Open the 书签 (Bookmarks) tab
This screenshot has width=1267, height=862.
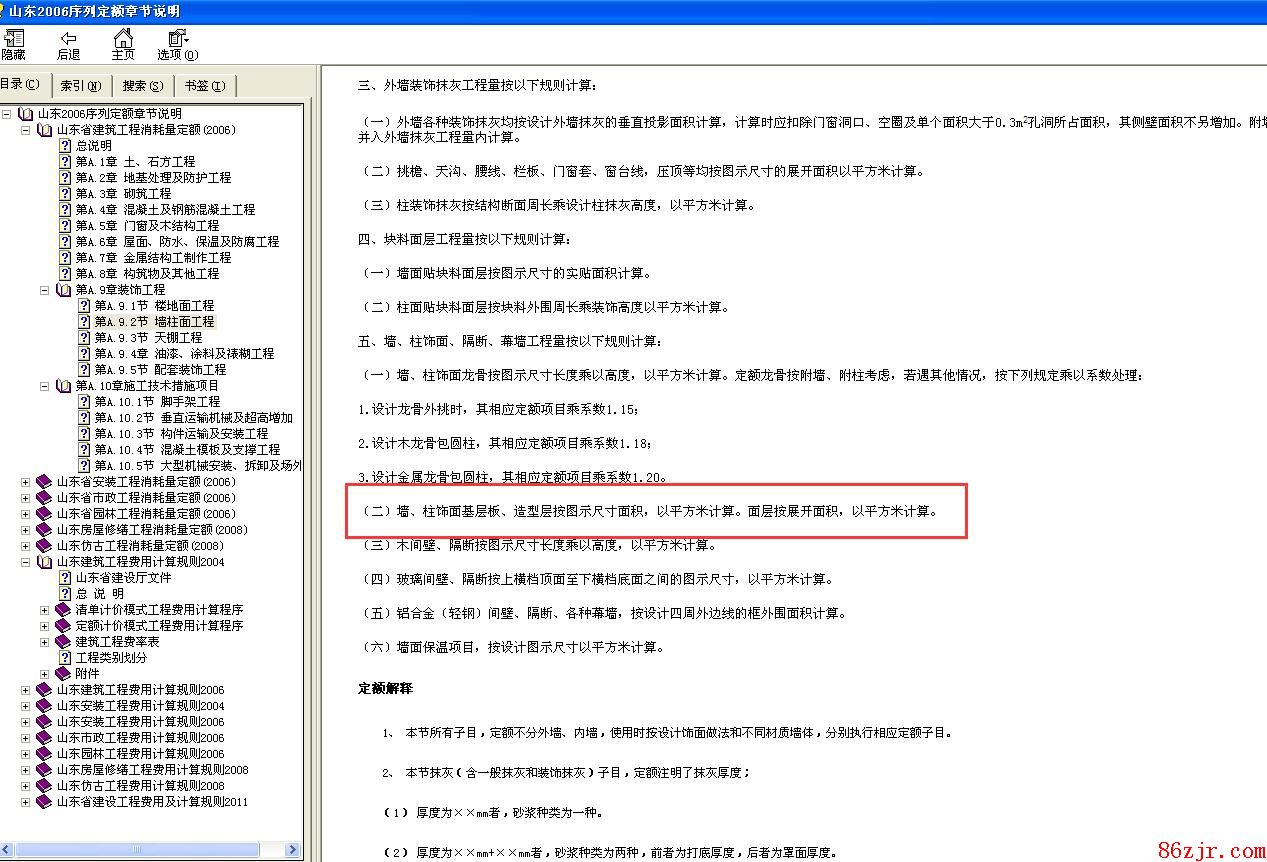point(204,86)
